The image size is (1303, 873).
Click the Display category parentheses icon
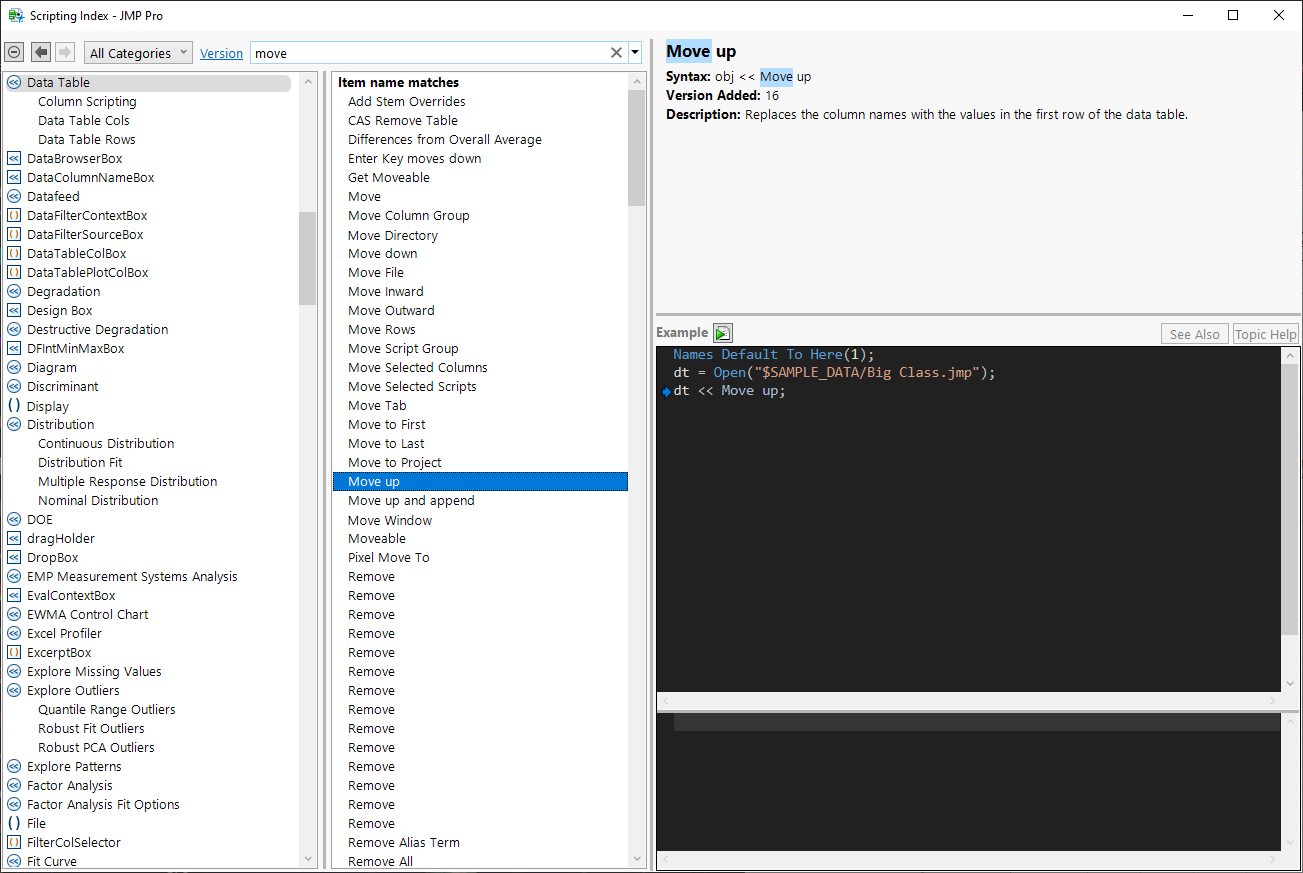[13, 405]
